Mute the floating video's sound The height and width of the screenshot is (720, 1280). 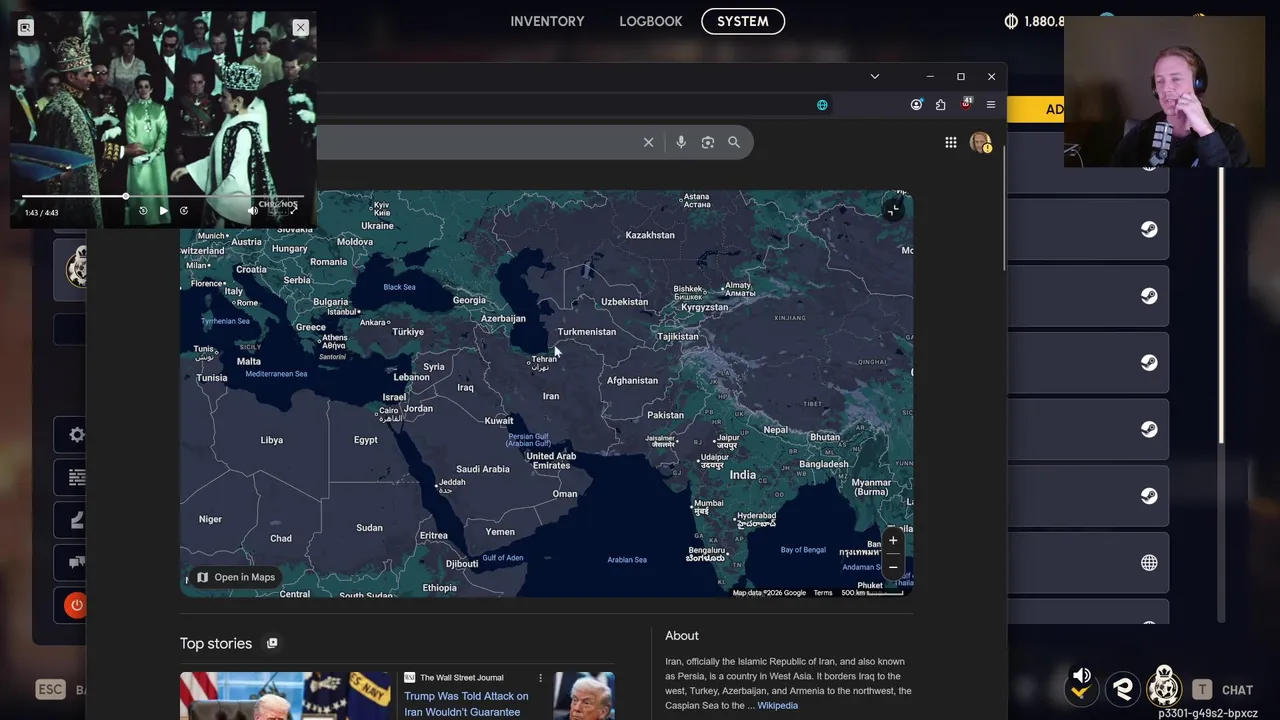click(x=252, y=211)
